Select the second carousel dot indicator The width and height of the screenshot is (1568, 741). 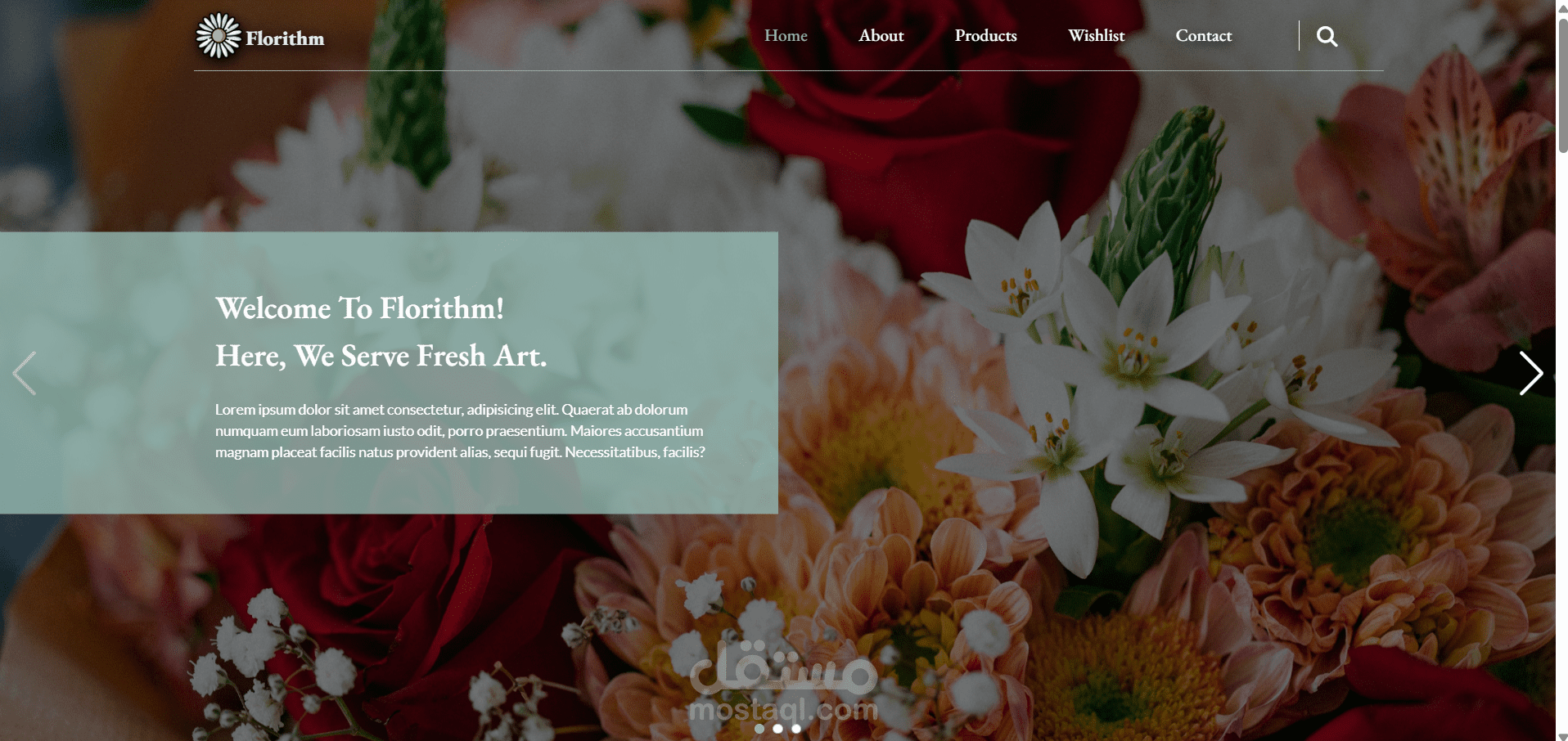click(777, 729)
